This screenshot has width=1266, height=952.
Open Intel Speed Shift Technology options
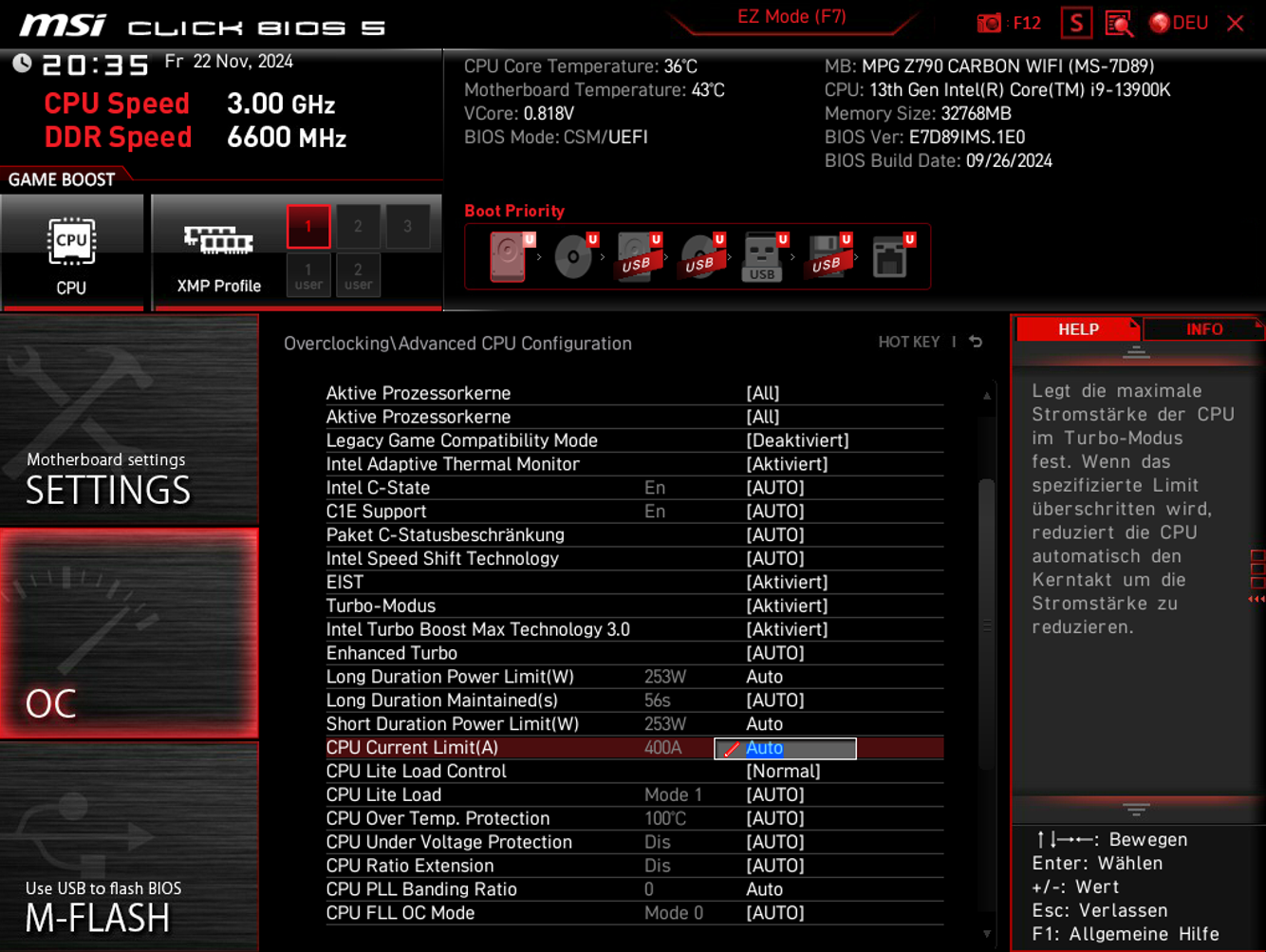pos(775,559)
